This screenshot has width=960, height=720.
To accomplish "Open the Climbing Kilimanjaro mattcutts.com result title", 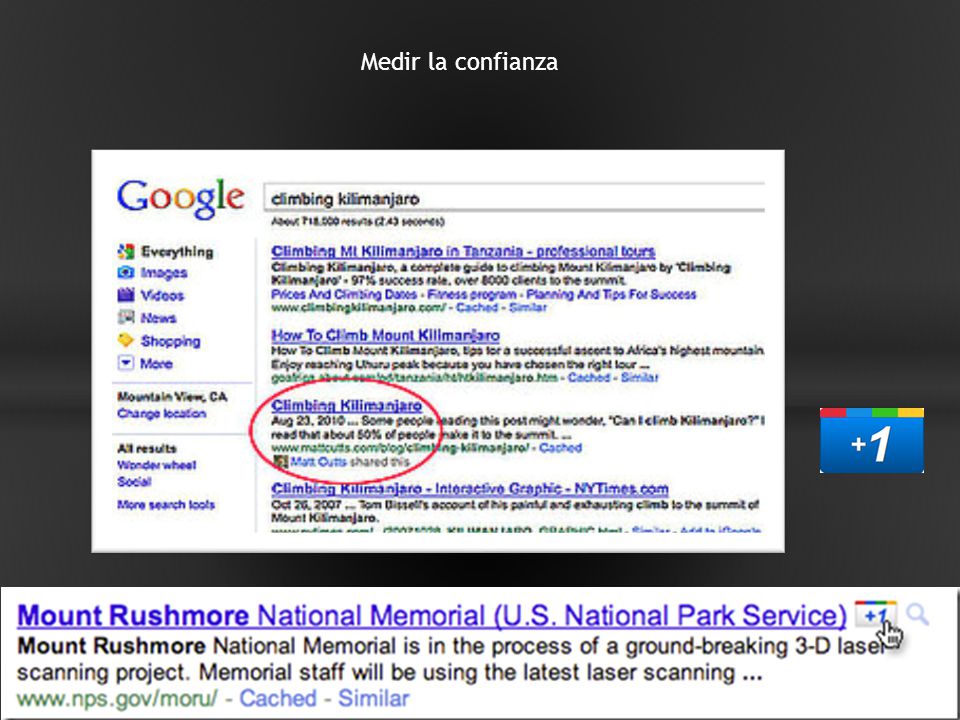I will click(x=347, y=405).
